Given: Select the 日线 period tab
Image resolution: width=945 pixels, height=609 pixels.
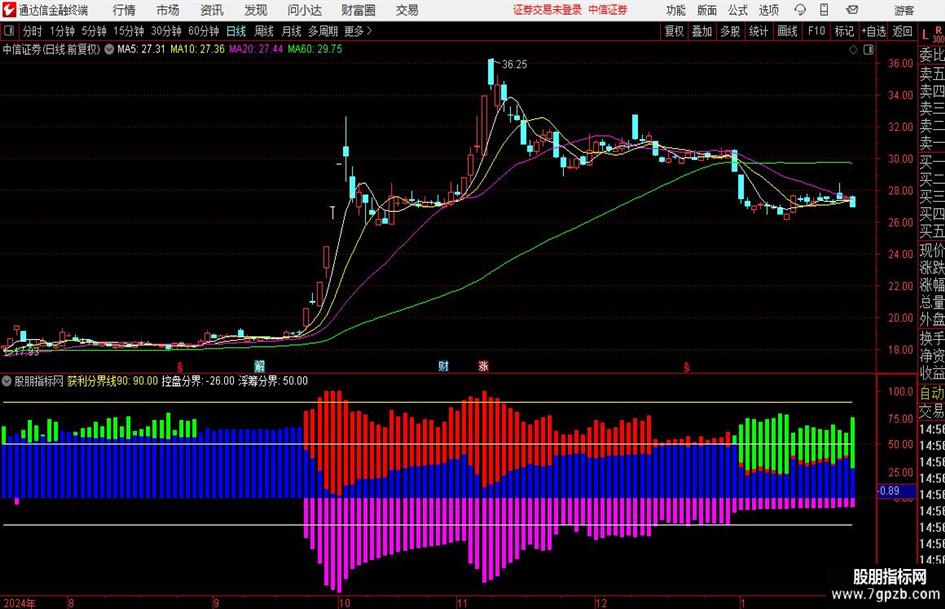Looking at the screenshot, I should [x=236, y=31].
